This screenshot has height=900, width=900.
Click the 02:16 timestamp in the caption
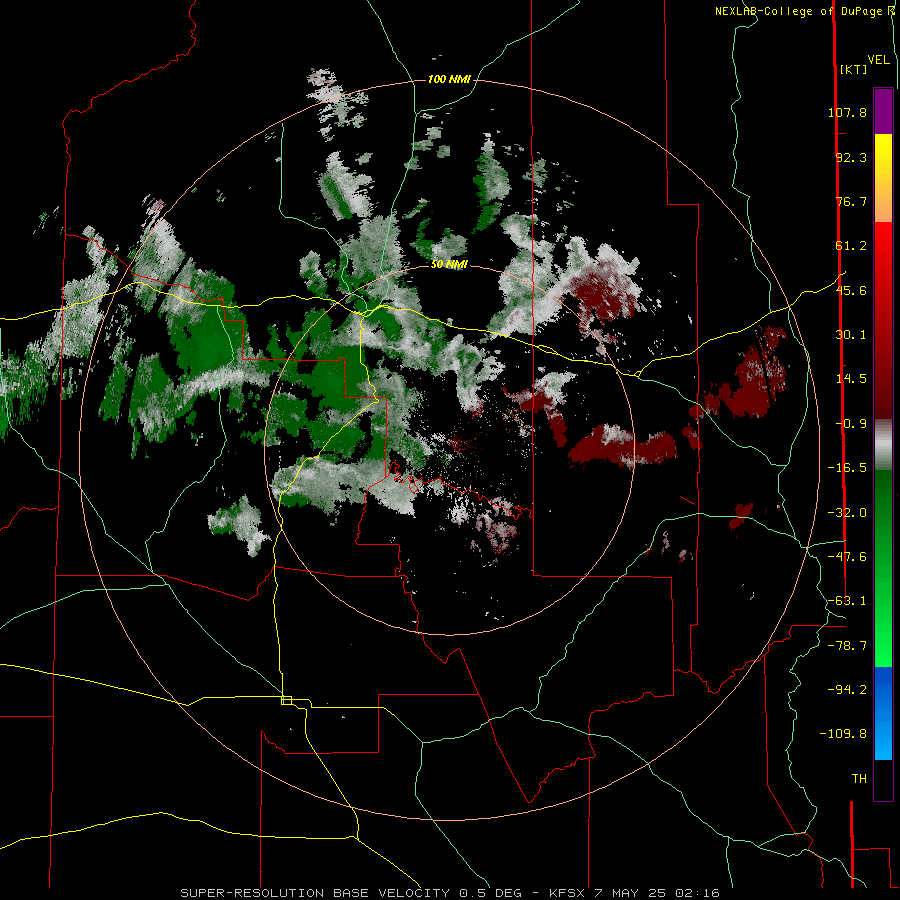[697, 893]
